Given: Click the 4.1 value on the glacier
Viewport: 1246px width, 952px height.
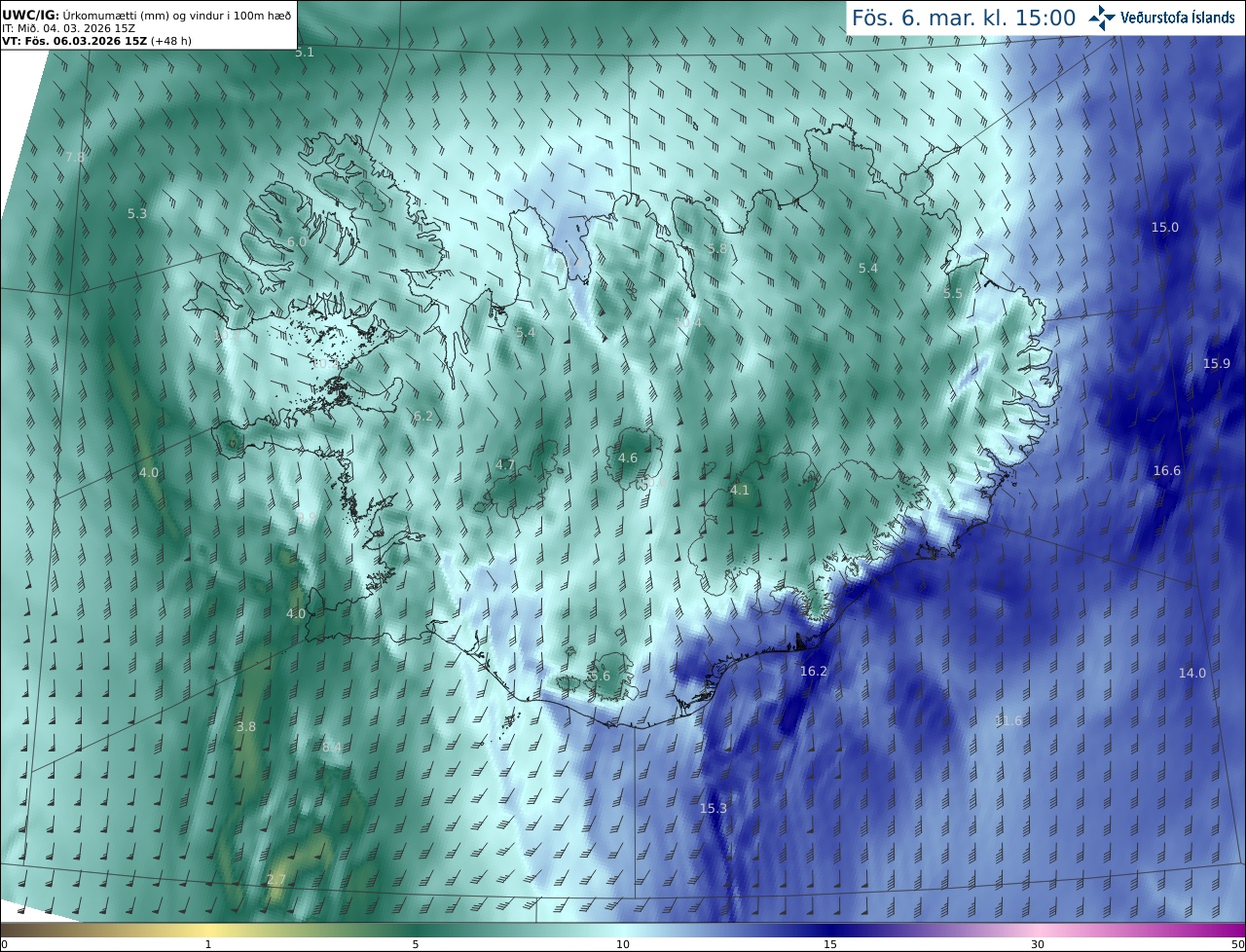Looking at the screenshot, I should click(740, 491).
